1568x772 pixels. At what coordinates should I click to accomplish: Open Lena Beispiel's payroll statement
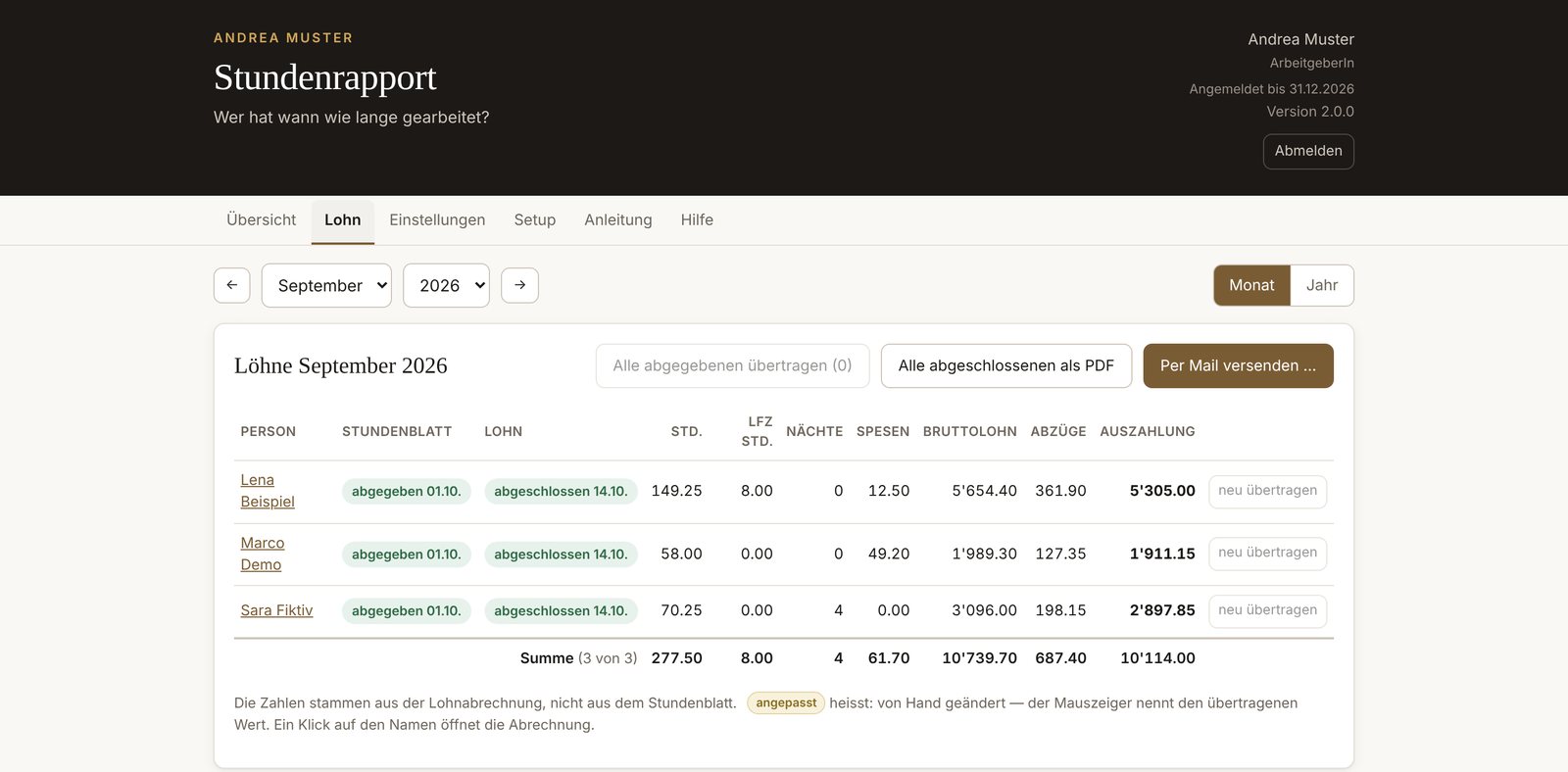[x=268, y=491]
